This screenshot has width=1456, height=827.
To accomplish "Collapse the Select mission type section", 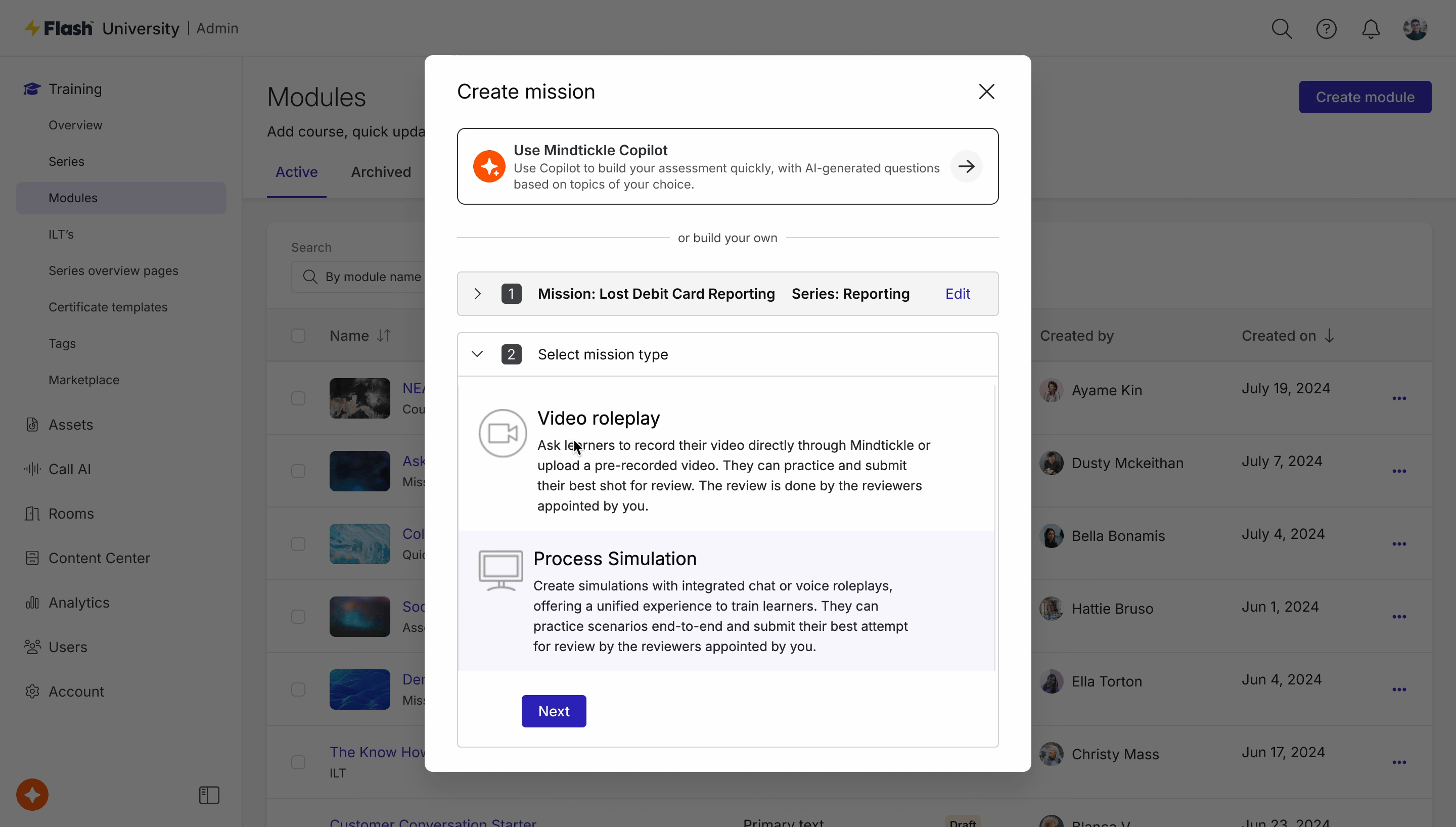I will tap(477, 354).
